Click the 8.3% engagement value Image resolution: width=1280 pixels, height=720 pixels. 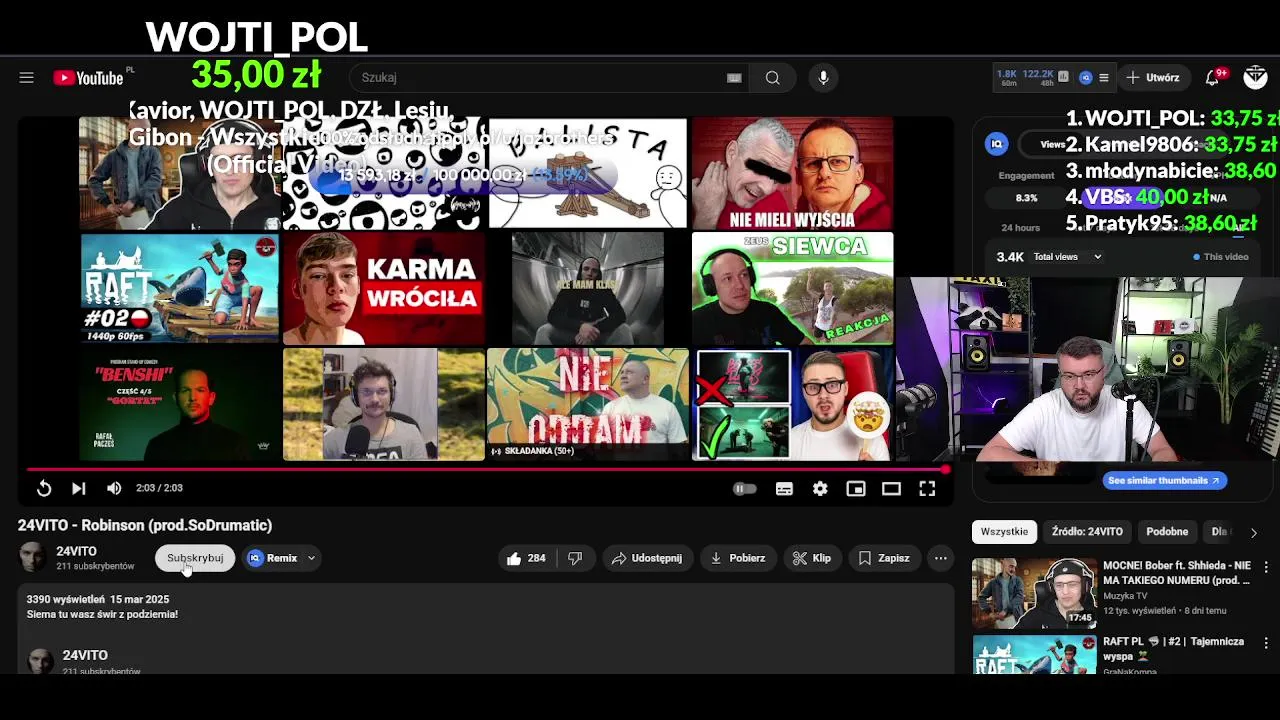[1026, 198]
